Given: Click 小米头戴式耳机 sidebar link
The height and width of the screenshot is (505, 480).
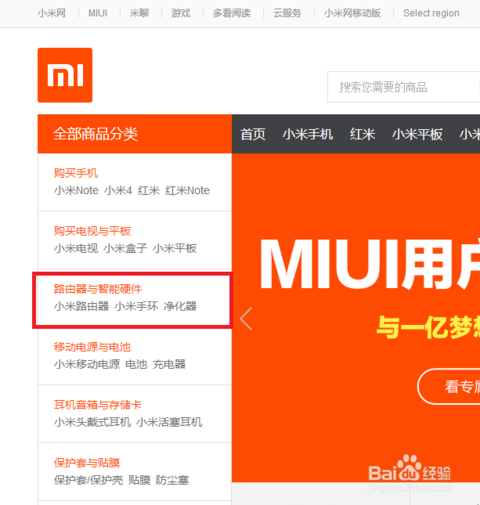Looking at the screenshot, I should tap(92, 422).
